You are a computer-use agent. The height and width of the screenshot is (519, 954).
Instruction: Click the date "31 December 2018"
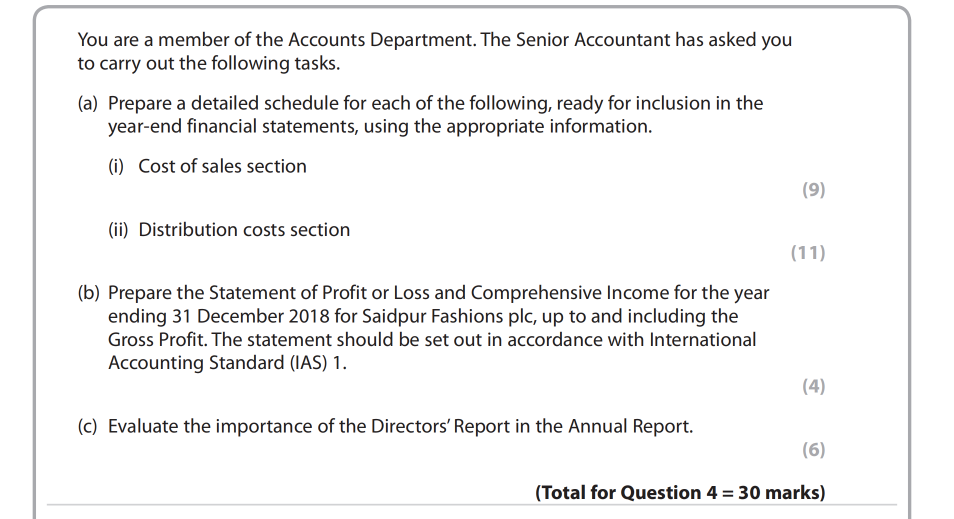click(x=178, y=316)
